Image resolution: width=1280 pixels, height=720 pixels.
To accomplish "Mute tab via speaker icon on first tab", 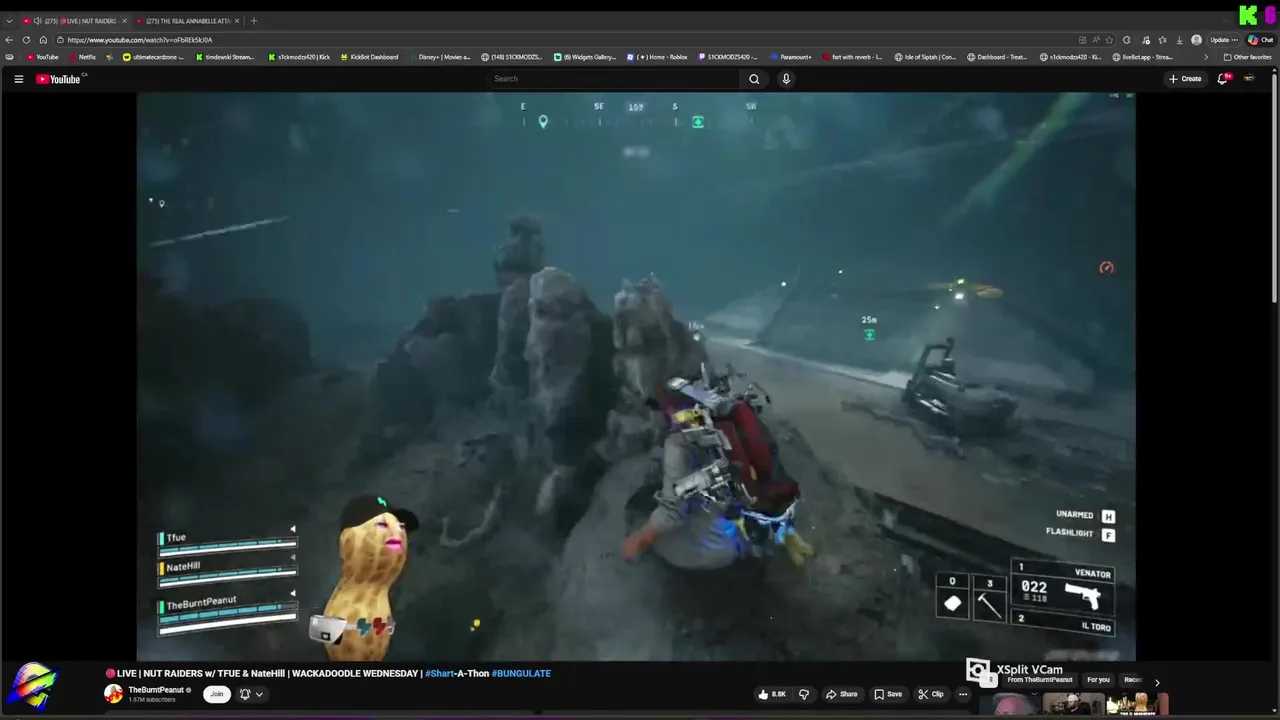I will click(37, 21).
